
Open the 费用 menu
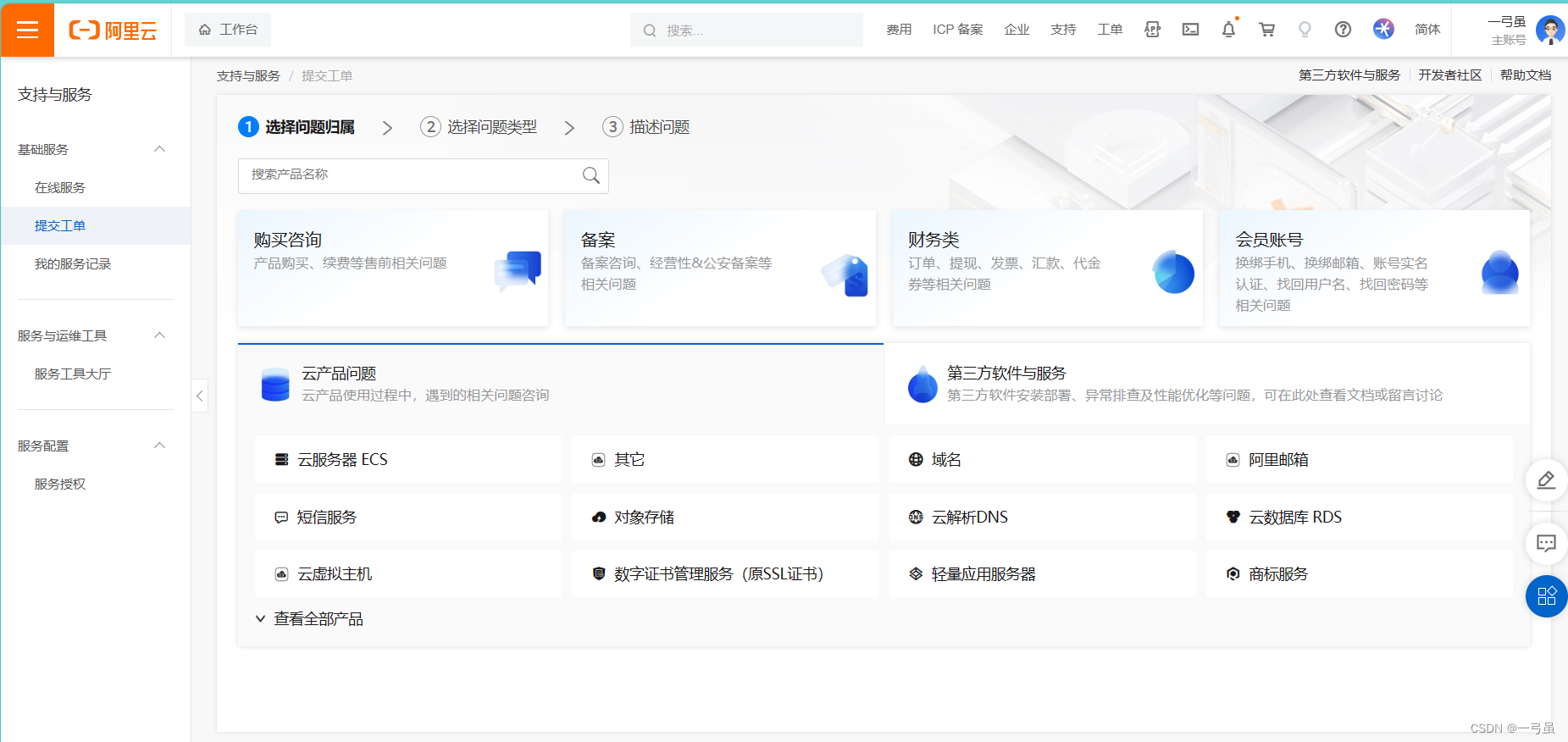click(x=899, y=30)
